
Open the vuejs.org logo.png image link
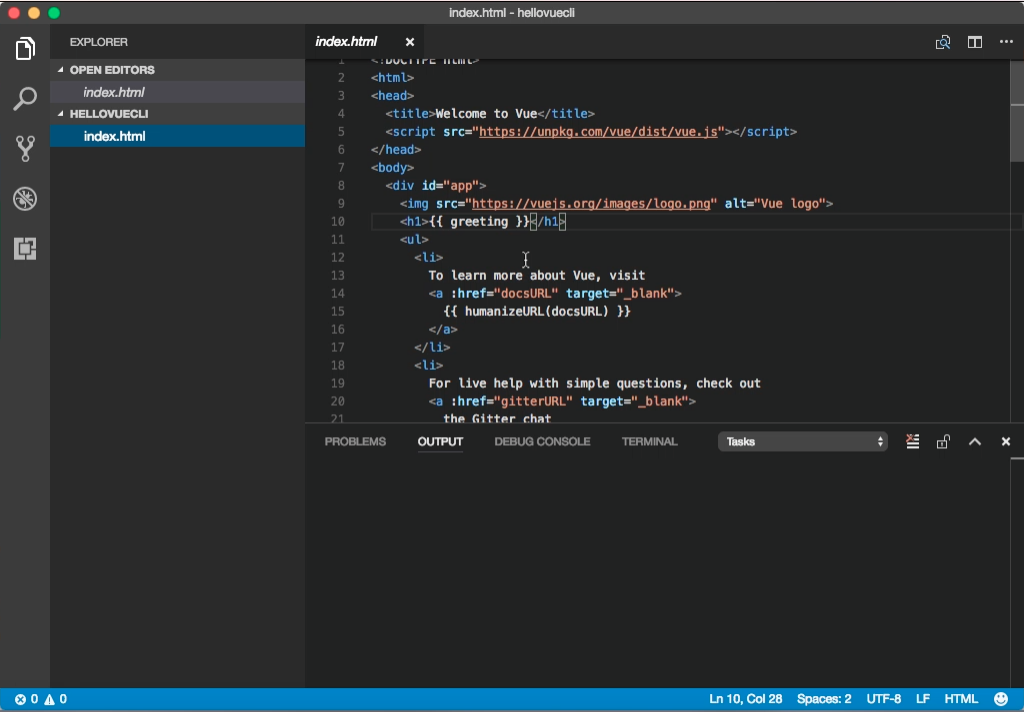coord(591,203)
